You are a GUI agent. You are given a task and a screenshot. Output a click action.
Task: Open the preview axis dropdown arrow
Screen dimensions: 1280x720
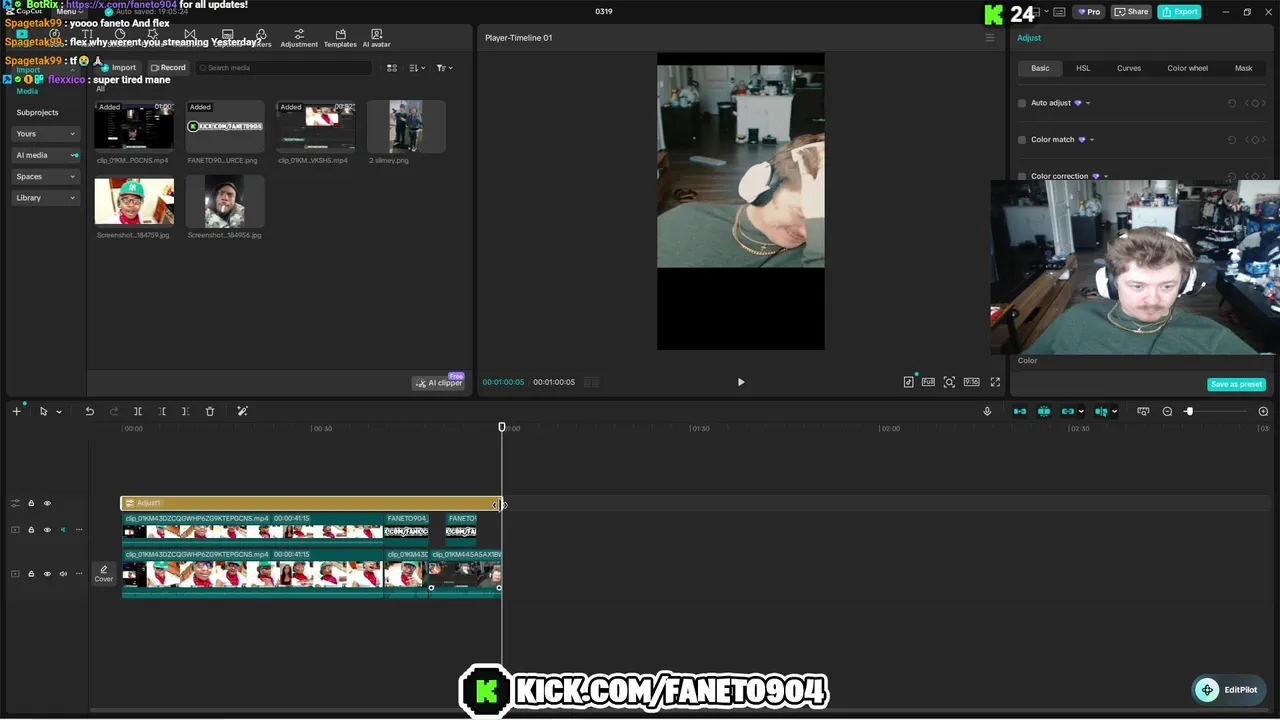point(1114,412)
